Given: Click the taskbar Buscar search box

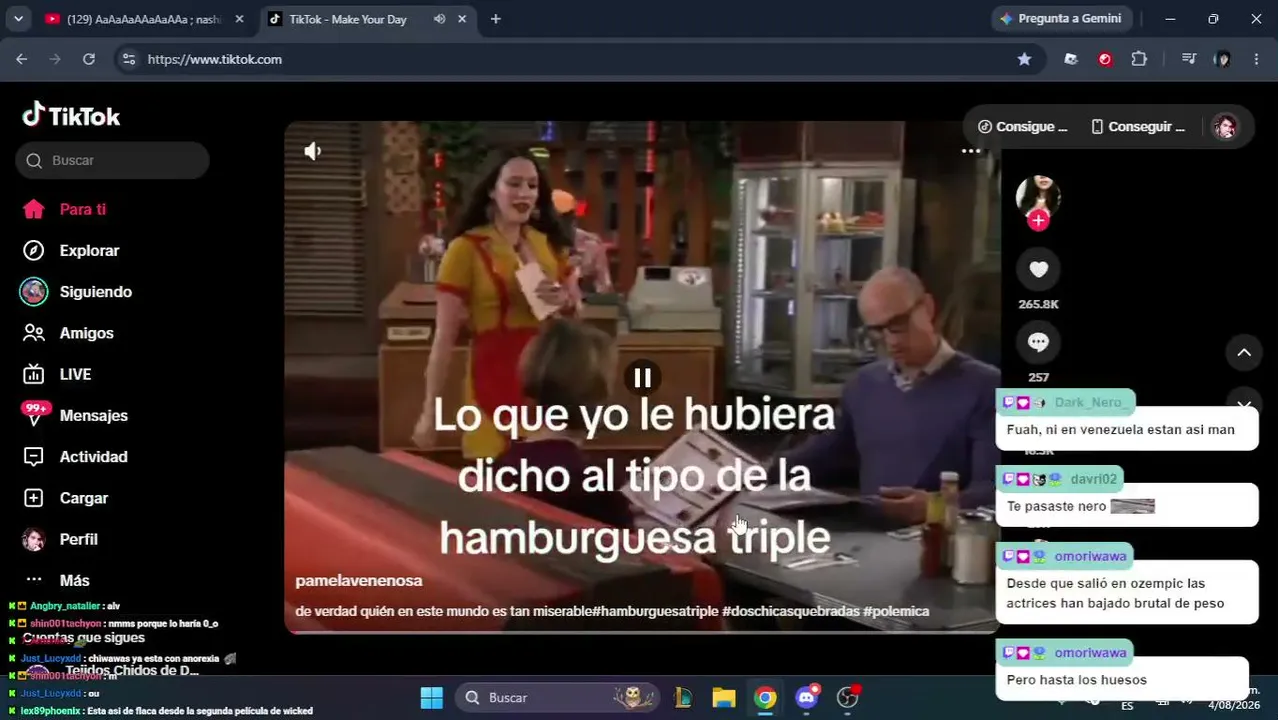Looking at the screenshot, I should pyautogui.click(x=557, y=697).
